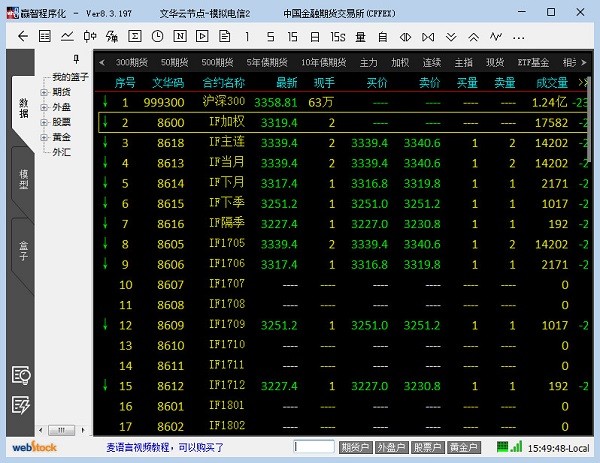Viewport: 600px width, 463px height.
Task: Select 我的篮子 in the tree
Action: pos(70,77)
